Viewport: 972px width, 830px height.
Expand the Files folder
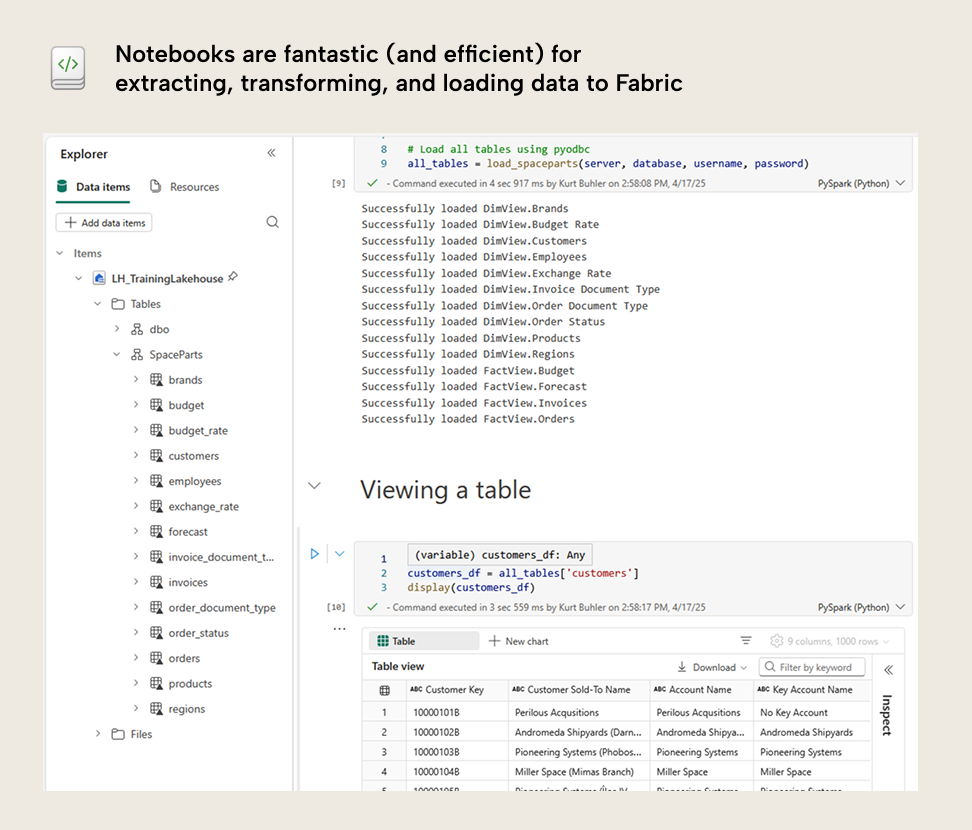pyautogui.click(x=98, y=733)
